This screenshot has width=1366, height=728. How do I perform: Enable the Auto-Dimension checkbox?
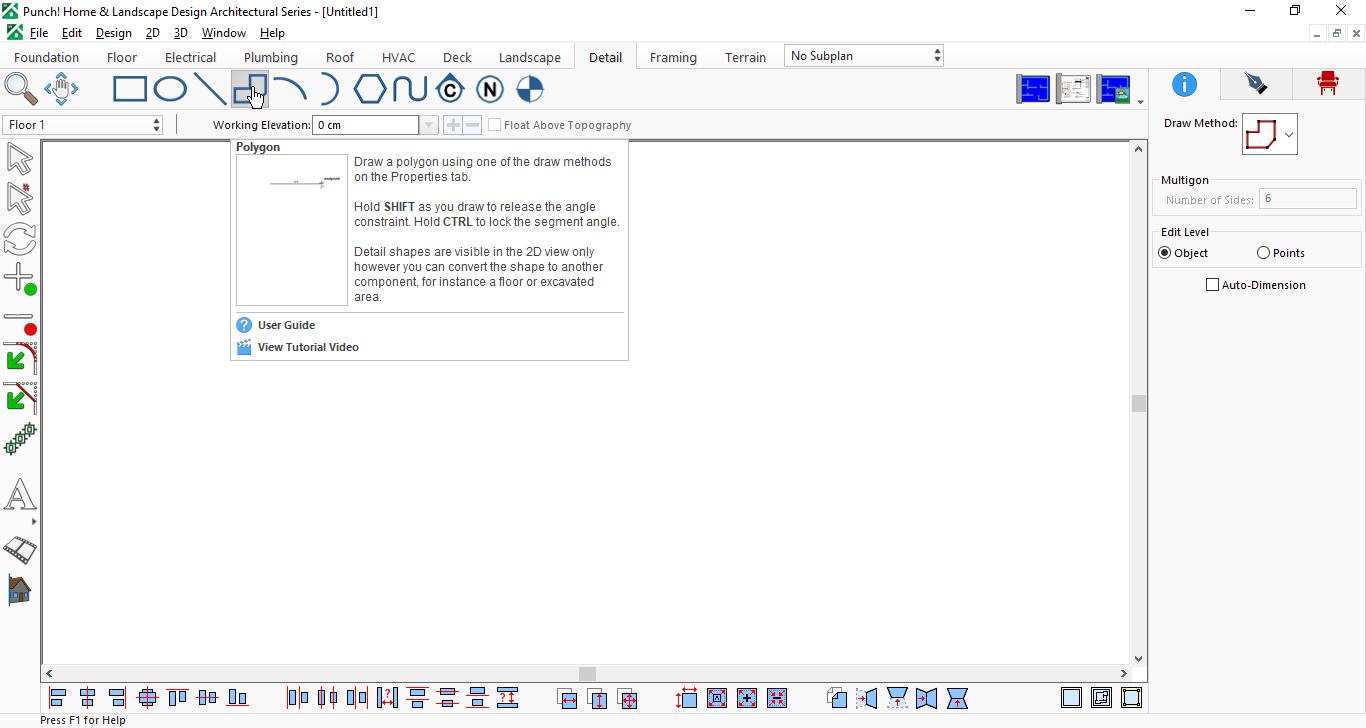pyautogui.click(x=1213, y=285)
